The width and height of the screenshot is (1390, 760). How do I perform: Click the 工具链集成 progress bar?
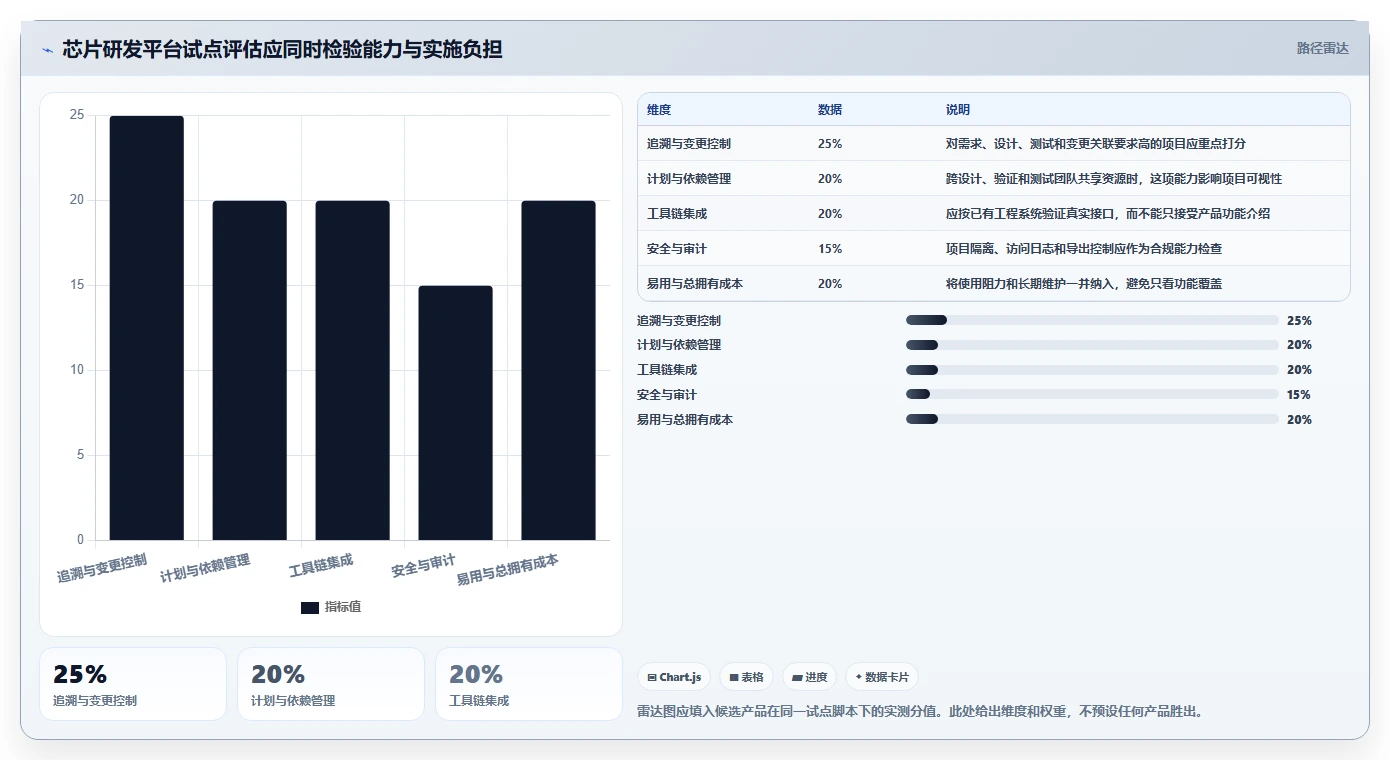[x=1092, y=370]
